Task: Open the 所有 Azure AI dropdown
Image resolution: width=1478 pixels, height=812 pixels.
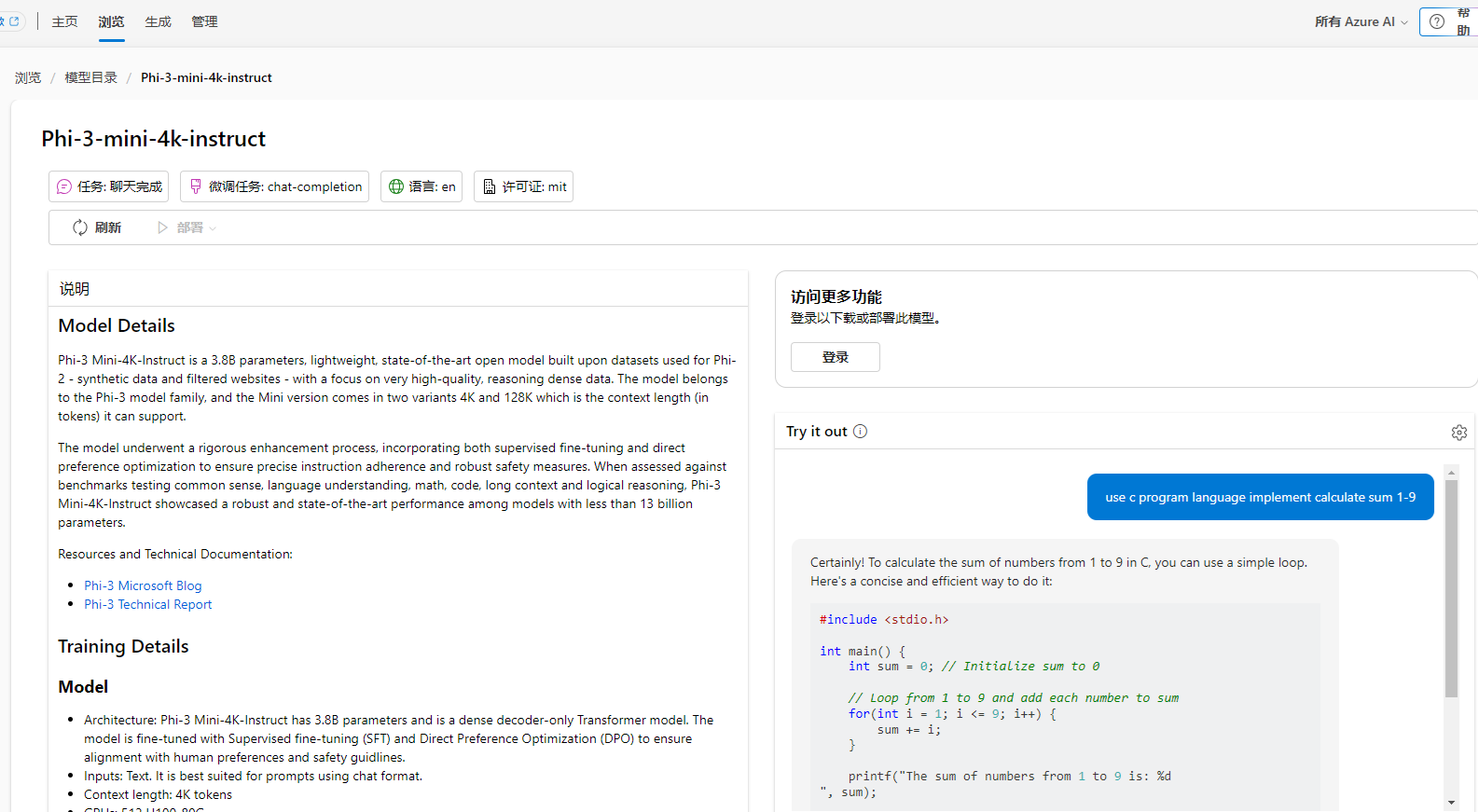Action: click(x=1361, y=21)
